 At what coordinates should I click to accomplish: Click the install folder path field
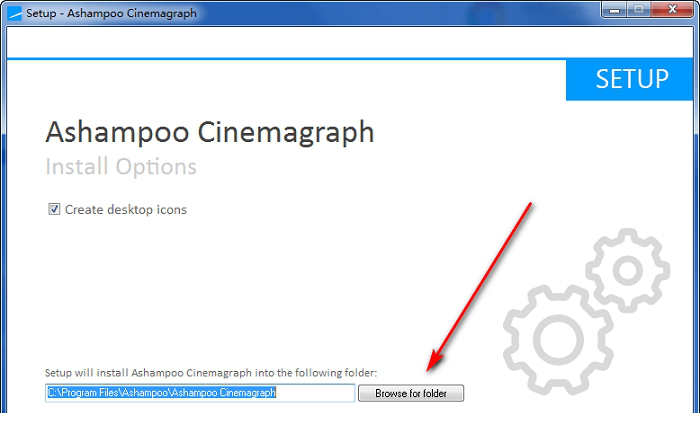tap(200, 393)
